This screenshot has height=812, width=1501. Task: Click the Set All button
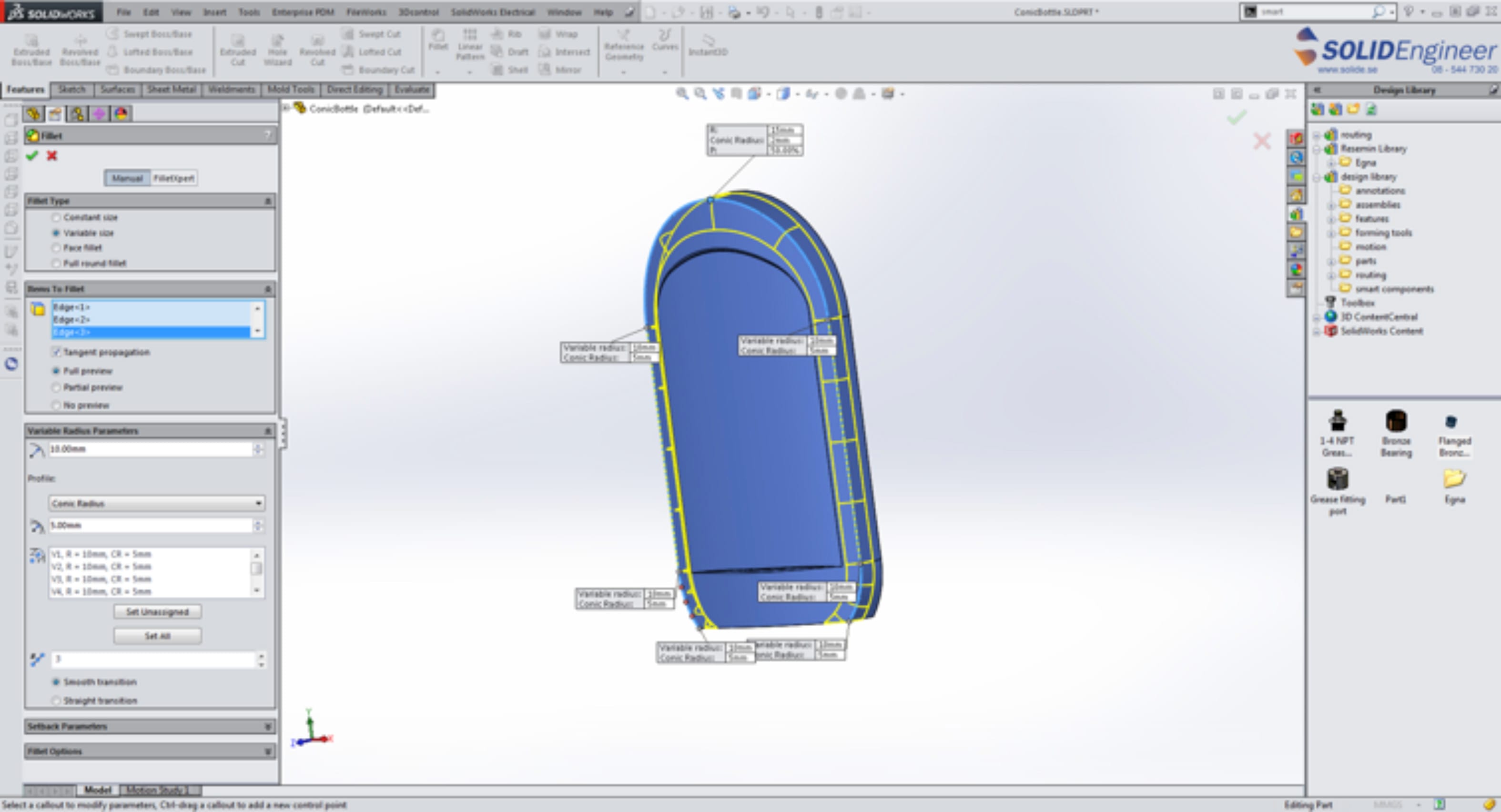pos(157,636)
